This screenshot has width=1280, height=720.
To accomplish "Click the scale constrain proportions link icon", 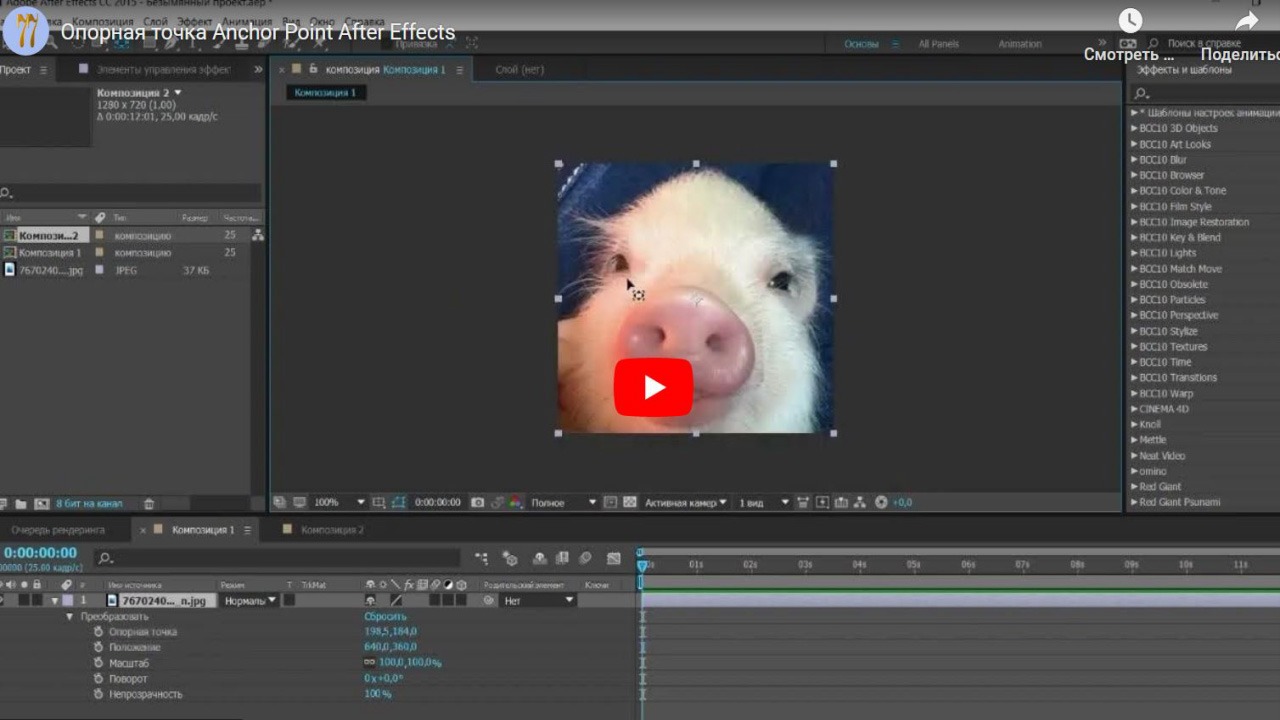I will point(369,663).
